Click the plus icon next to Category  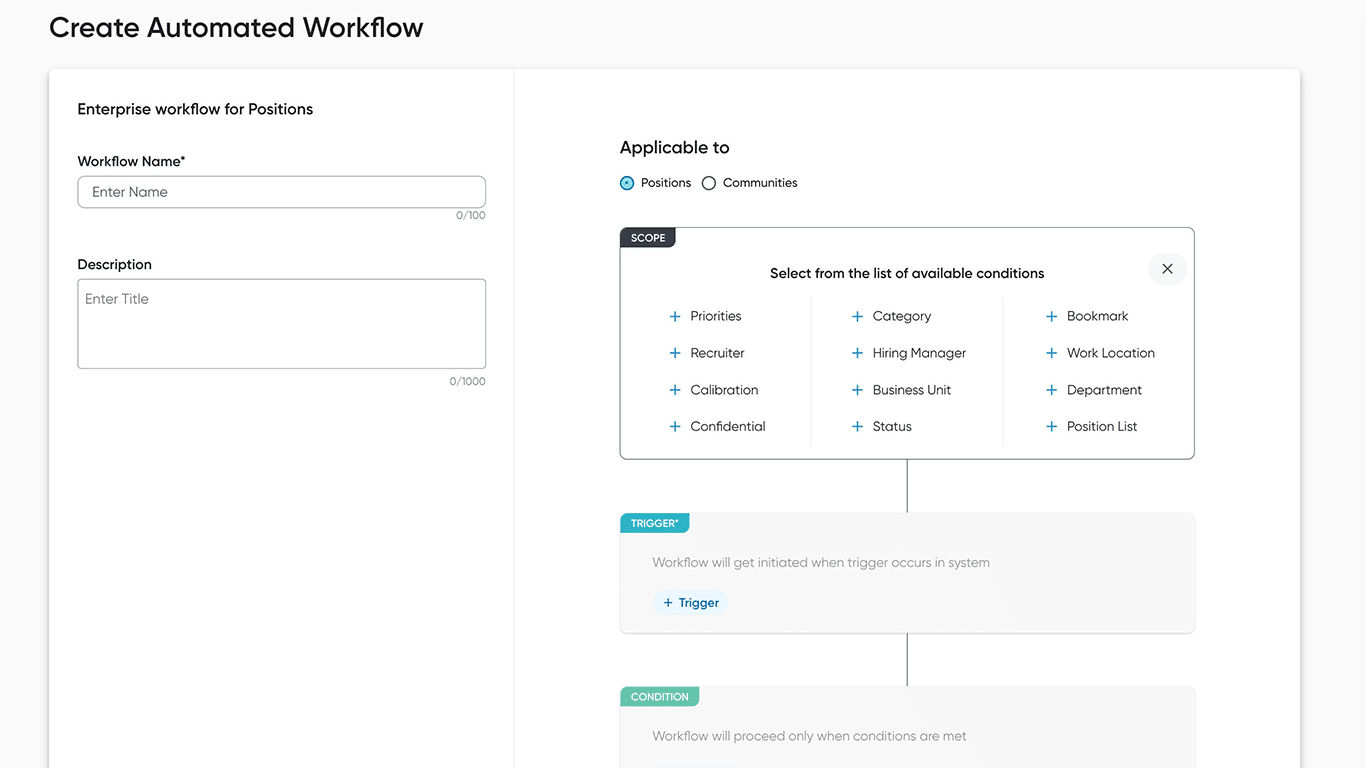(858, 316)
